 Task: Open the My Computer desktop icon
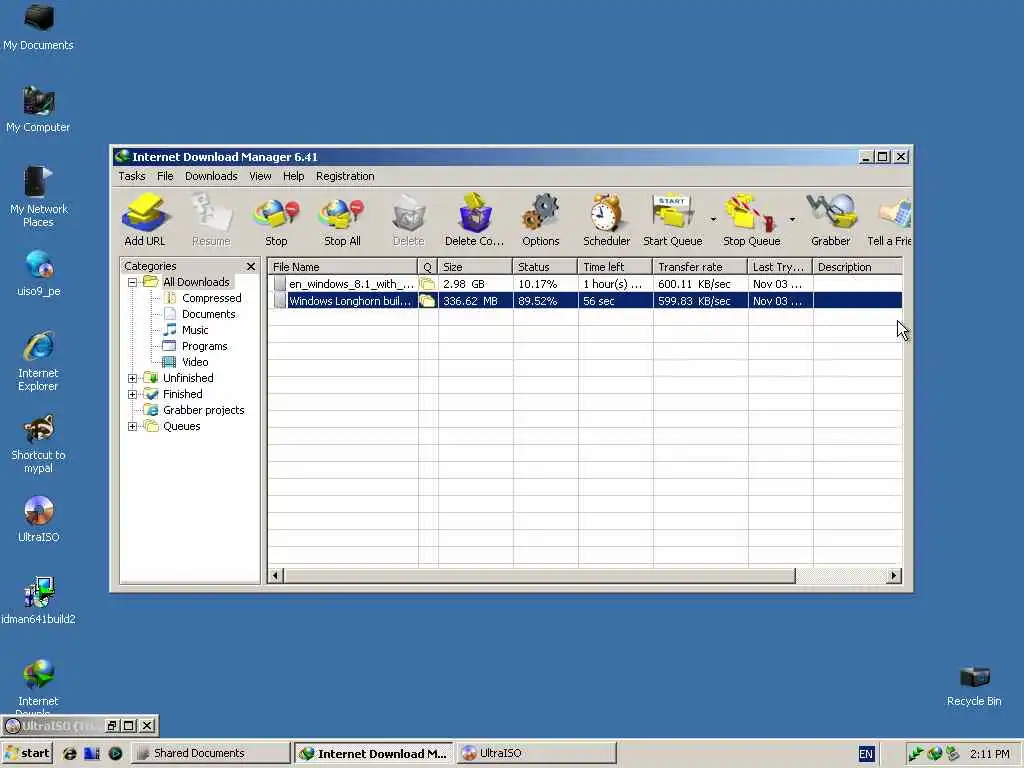coord(38,109)
